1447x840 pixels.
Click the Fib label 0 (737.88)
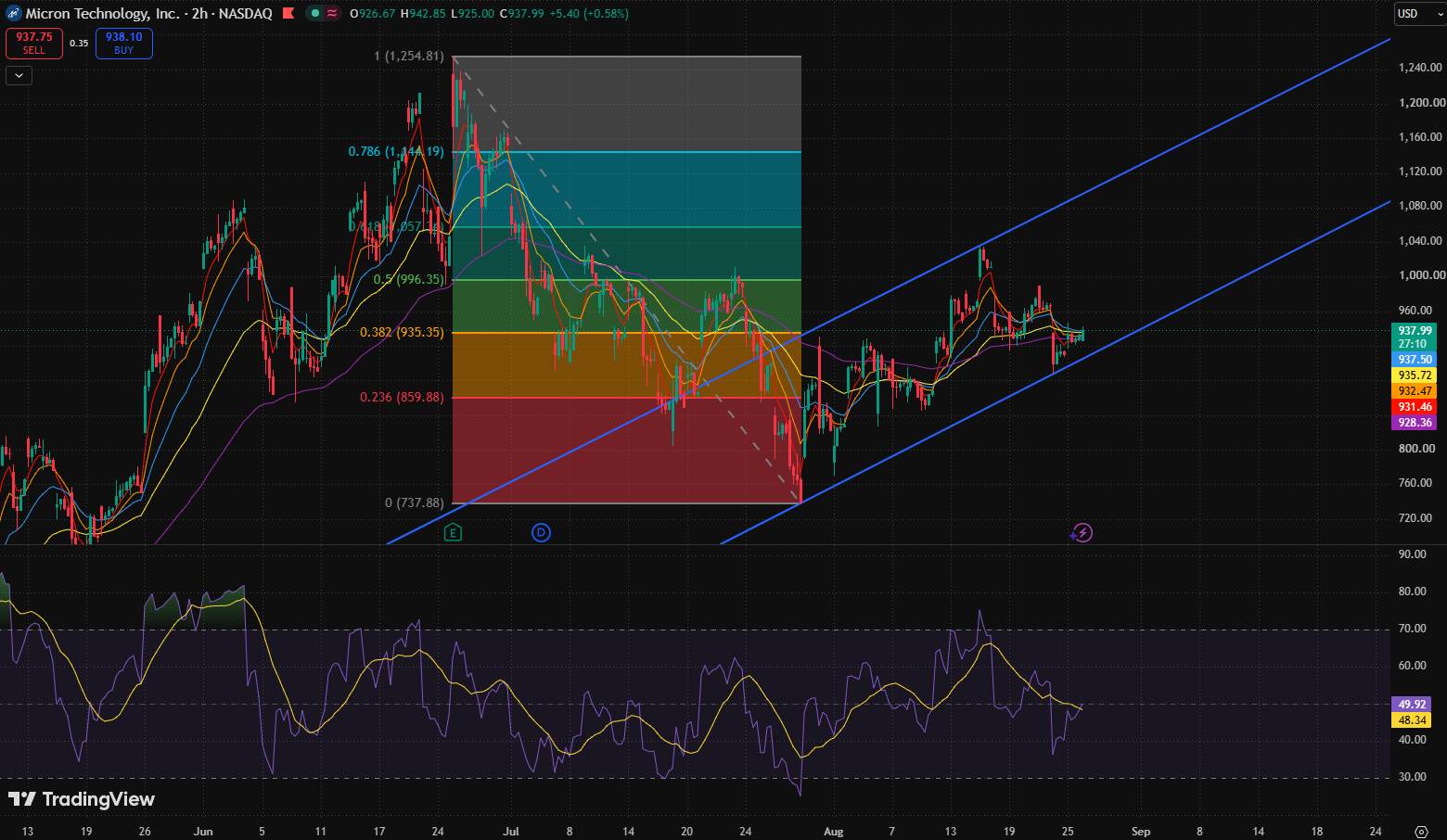[415, 503]
